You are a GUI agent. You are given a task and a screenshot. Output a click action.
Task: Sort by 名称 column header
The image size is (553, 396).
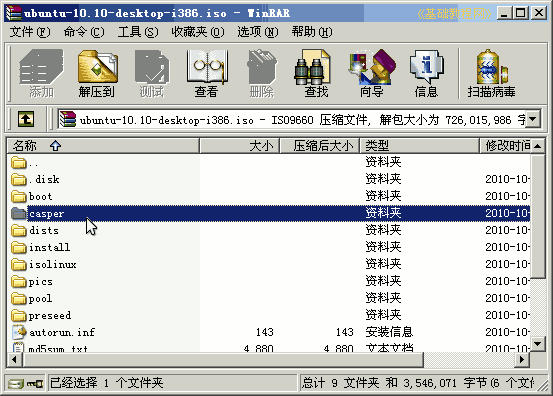103,146
